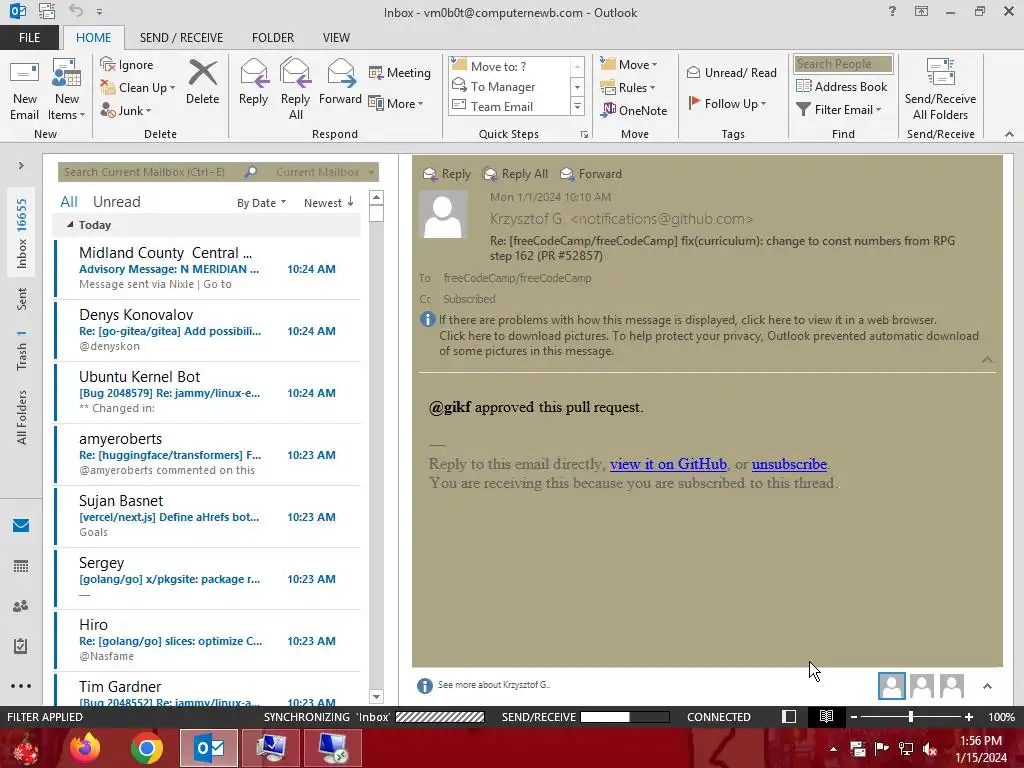1024x768 pixels.
Task: Open email from Ubuntu Kernel Bot
Action: click(x=208, y=392)
